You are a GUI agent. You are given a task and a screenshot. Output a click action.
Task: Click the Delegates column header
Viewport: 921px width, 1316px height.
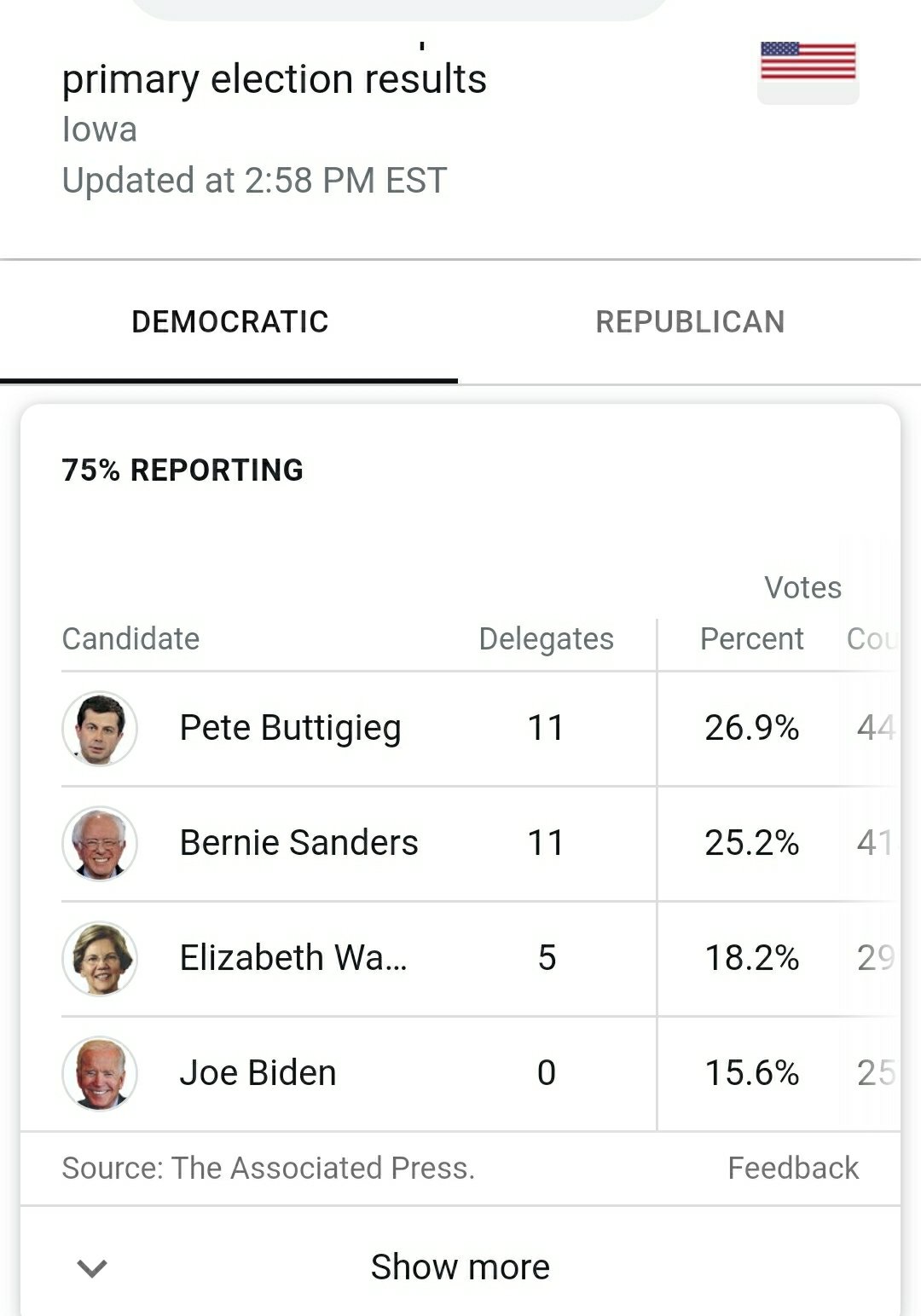[x=546, y=639]
